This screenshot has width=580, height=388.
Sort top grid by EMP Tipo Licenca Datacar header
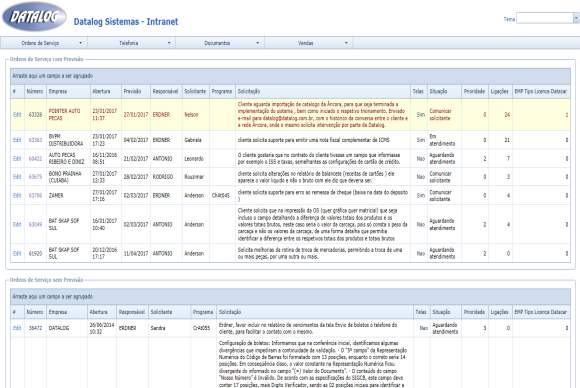541,91
